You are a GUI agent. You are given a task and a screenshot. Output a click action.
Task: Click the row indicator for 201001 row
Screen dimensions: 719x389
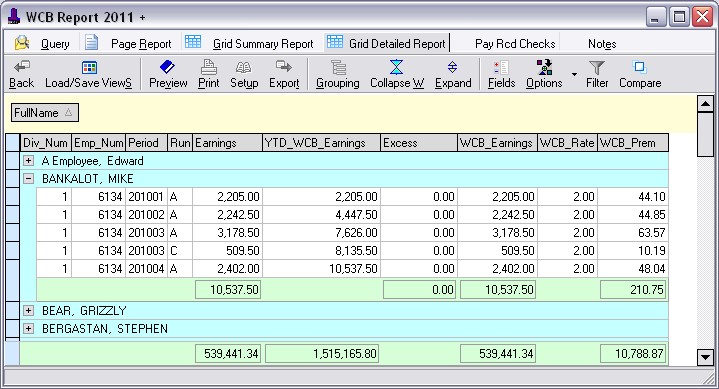13,197
